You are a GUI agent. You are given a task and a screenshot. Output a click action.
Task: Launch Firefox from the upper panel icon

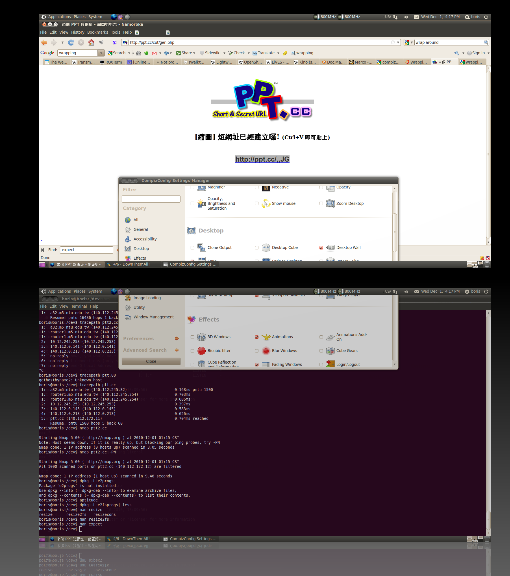[114, 17]
